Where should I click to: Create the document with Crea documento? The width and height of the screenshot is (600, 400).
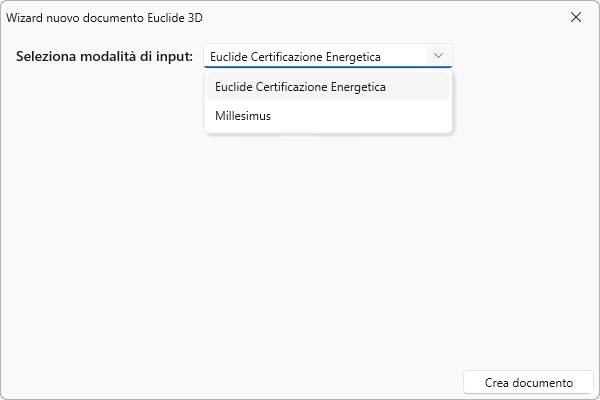(528, 383)
